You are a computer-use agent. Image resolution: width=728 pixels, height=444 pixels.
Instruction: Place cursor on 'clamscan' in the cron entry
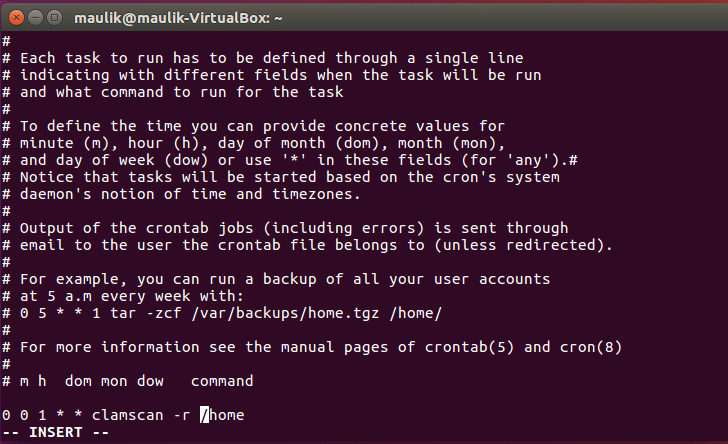[126, 415]
